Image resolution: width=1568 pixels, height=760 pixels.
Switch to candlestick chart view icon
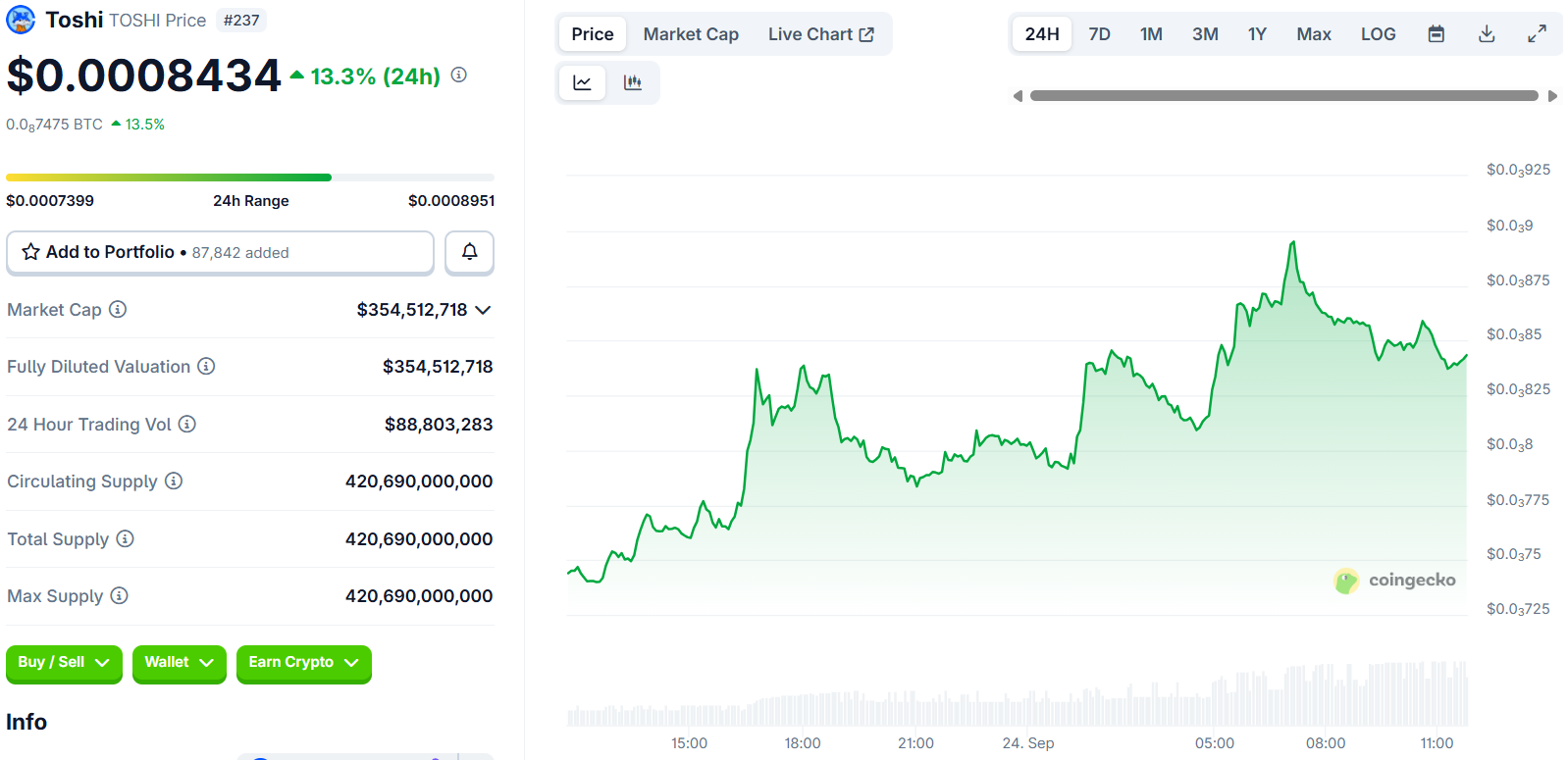click(633, 83)
